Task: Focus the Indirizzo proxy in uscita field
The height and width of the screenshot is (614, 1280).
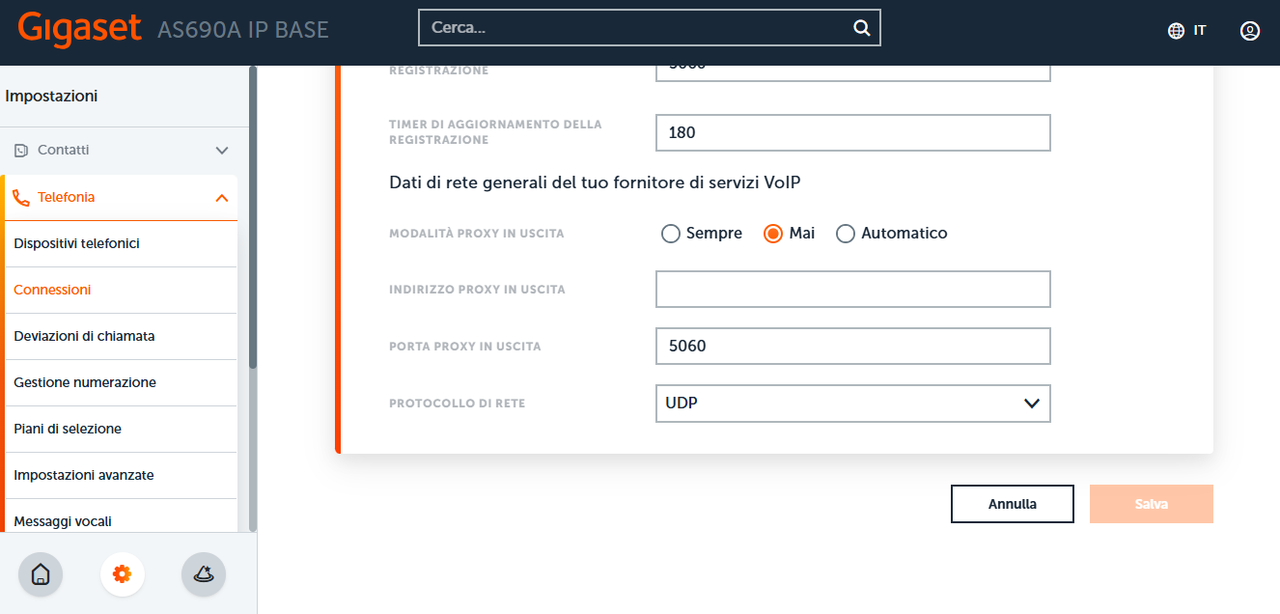Action: (853, 289)
